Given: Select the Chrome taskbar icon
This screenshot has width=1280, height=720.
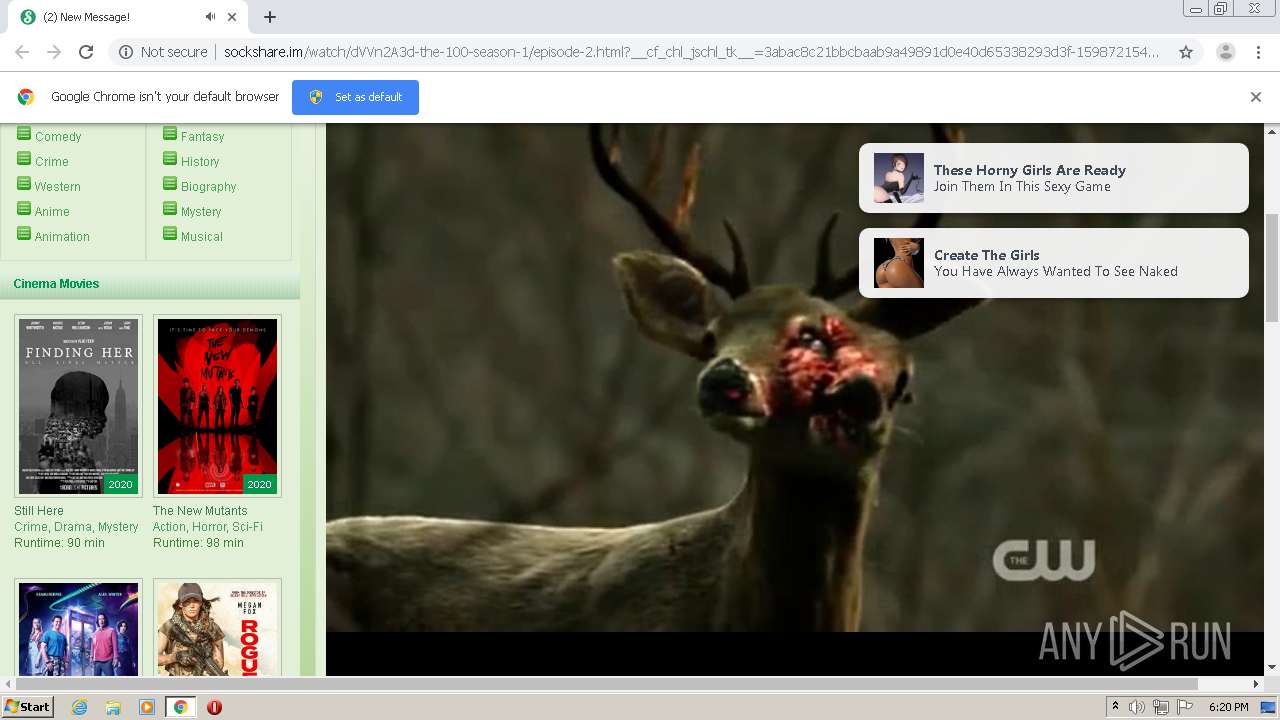Looking at the screenshot, I should point(180,707).
